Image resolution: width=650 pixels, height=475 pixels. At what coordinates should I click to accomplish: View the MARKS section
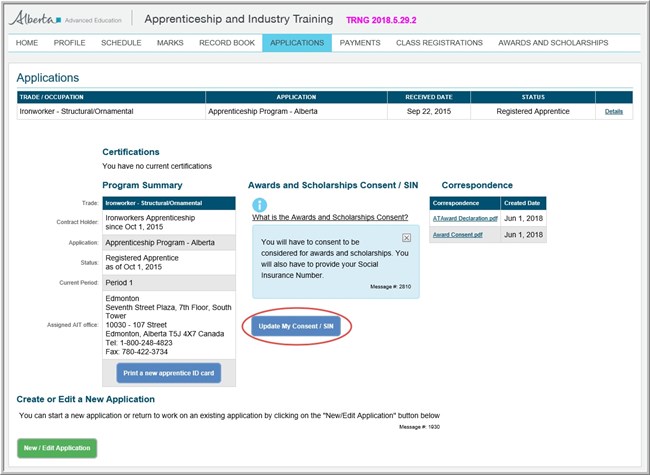(170, 43)
